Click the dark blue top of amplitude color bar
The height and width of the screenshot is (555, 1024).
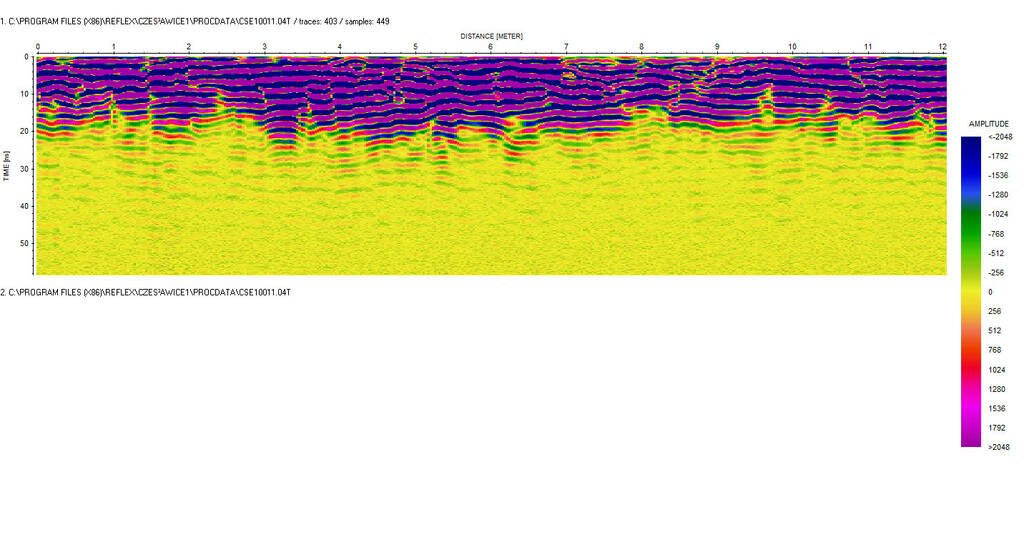click(x=971, y=146)
